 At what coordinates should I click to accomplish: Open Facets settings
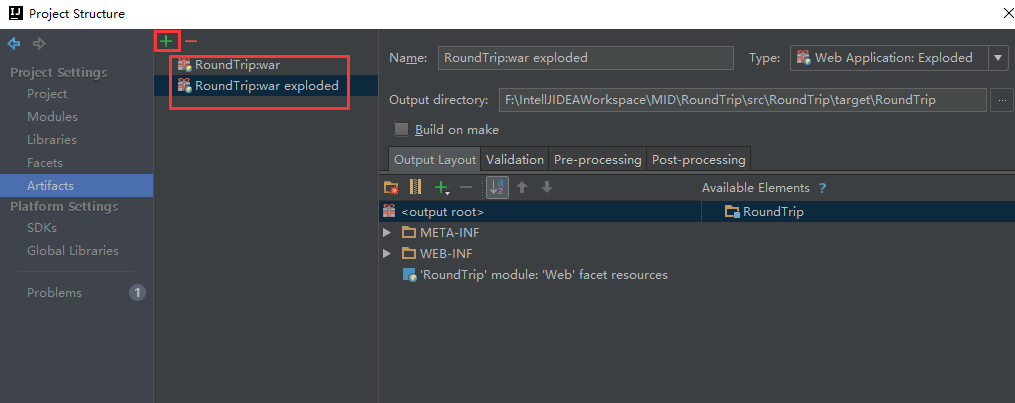tap(45, 162)
